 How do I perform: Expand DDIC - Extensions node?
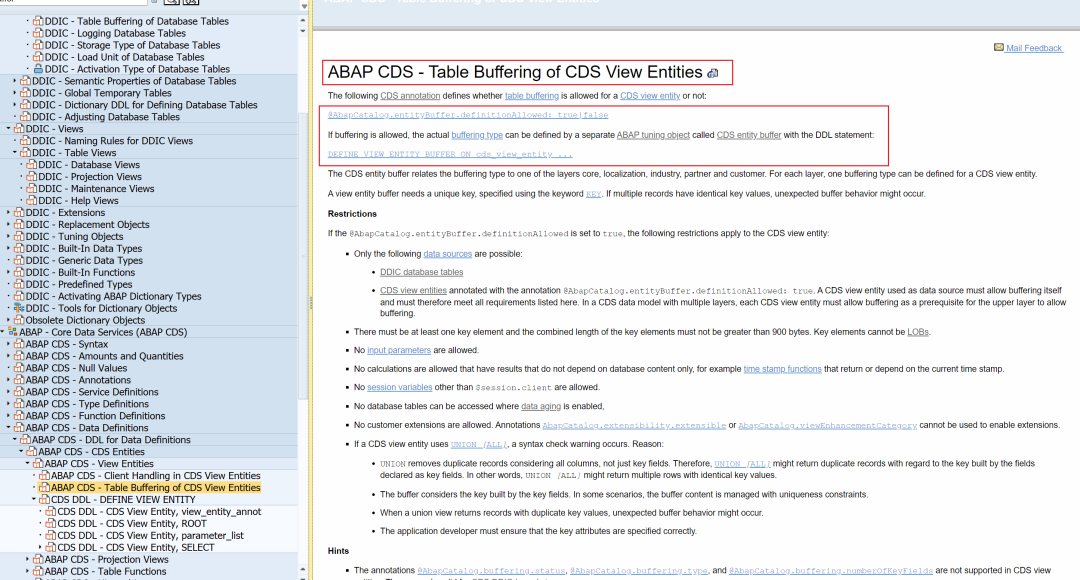[8, 213]
